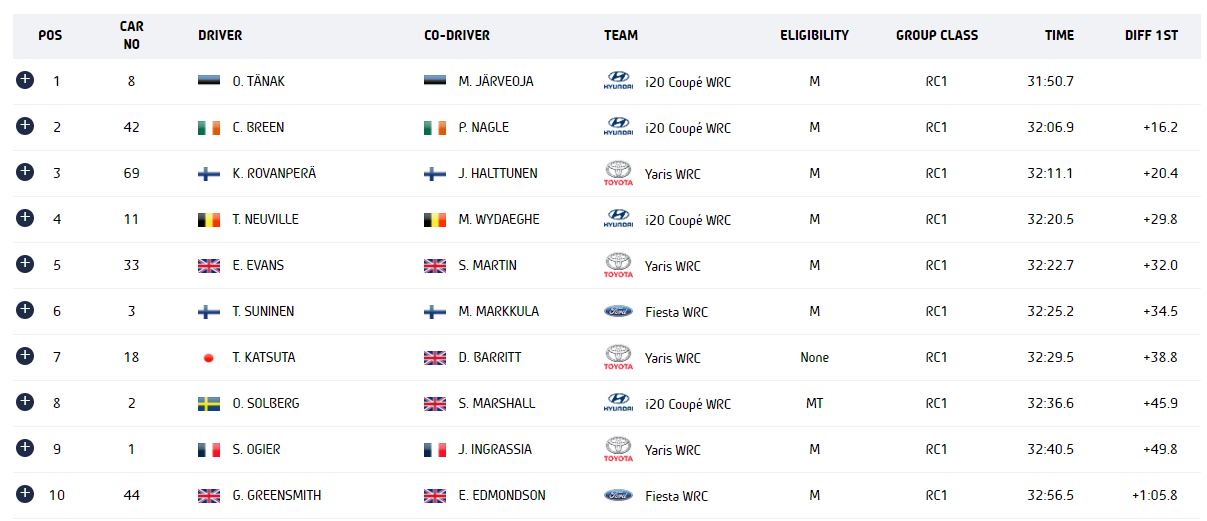Screen dimensions: 1207x521
Task: Click Ford logo in T. Suninen row
Action: point(618,311)
